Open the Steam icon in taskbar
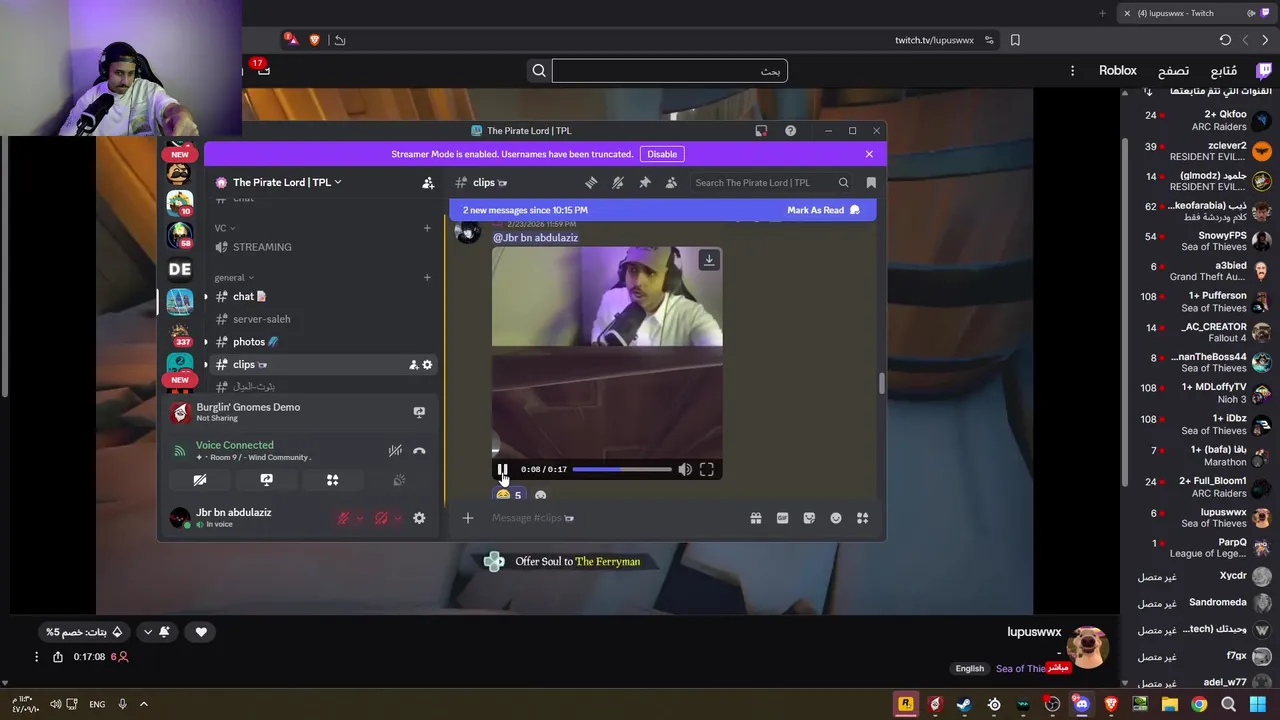This screenshot has width=1280, height=720. coord(964,704)
